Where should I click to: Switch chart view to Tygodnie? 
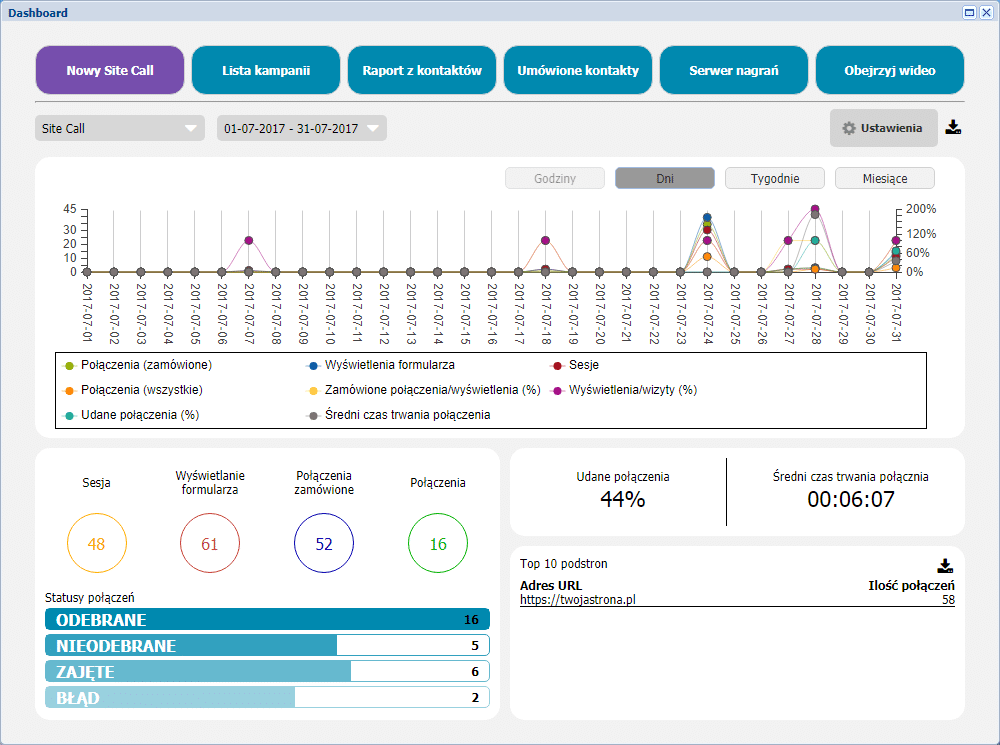[x=774, y=177]
